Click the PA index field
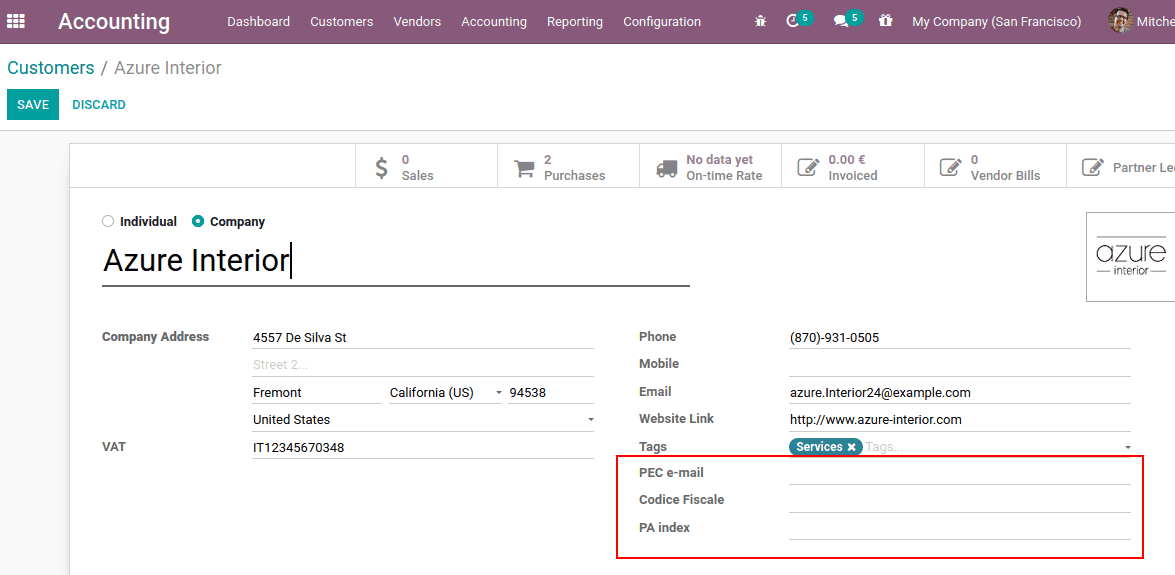 (959, 529)
